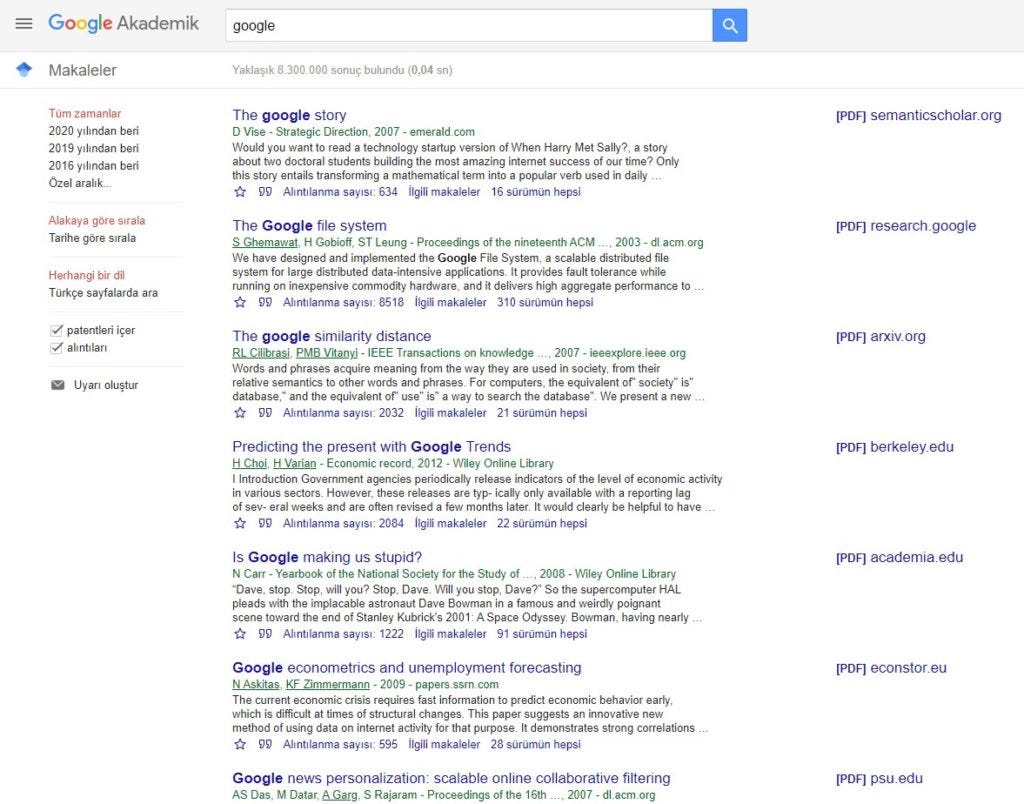Select 'Tüm zamanlar' time filter
This screenshot has height=804, width=1024.
85,113
